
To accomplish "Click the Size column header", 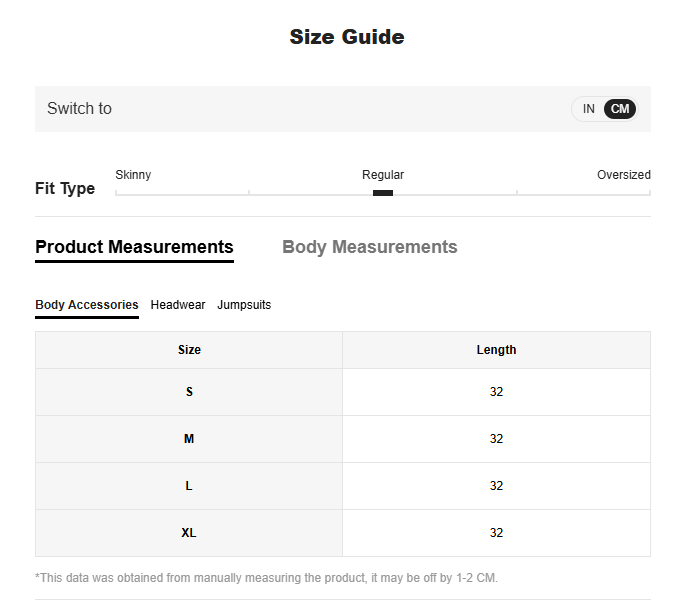I will click(189, 350).
